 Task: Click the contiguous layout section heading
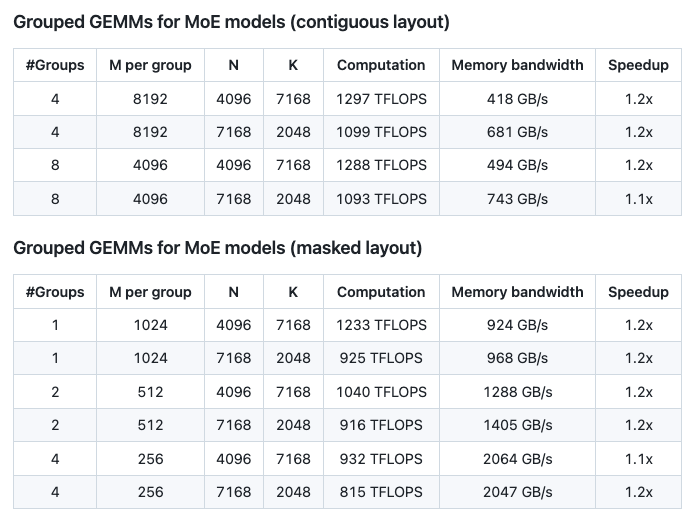pyautogui.click(x=231, y=22)
